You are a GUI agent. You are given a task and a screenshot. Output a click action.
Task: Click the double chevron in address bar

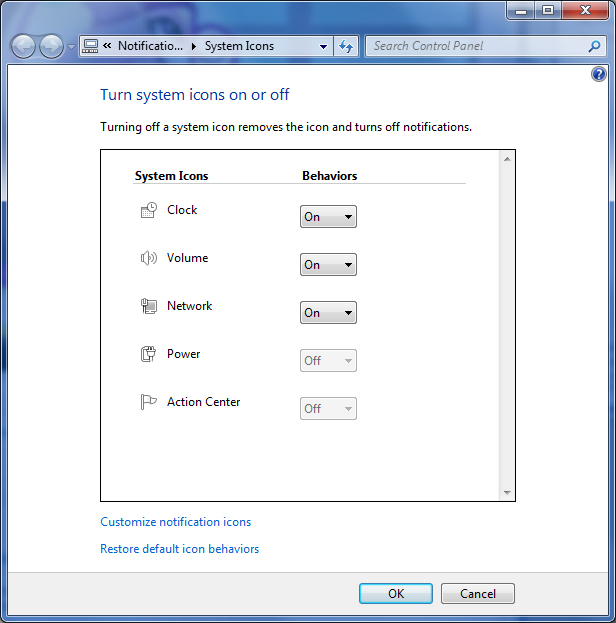point(107,46)
